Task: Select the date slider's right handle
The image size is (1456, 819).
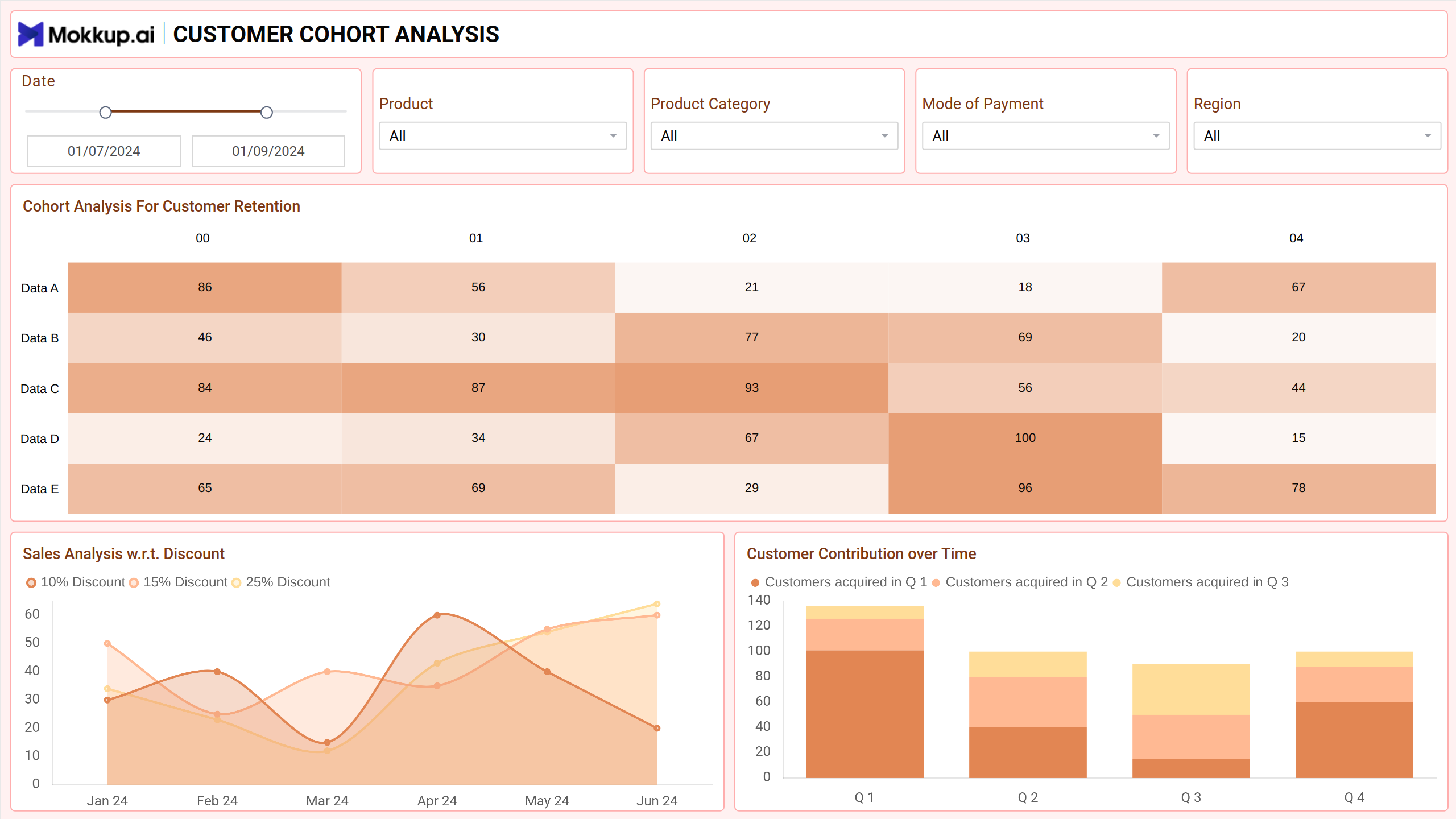Action: click(266, 113)
